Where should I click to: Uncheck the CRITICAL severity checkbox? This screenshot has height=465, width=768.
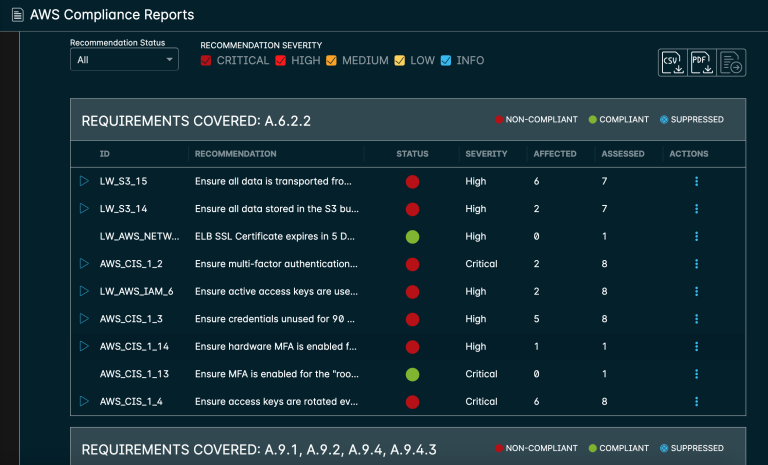click(x=206, y=60)
